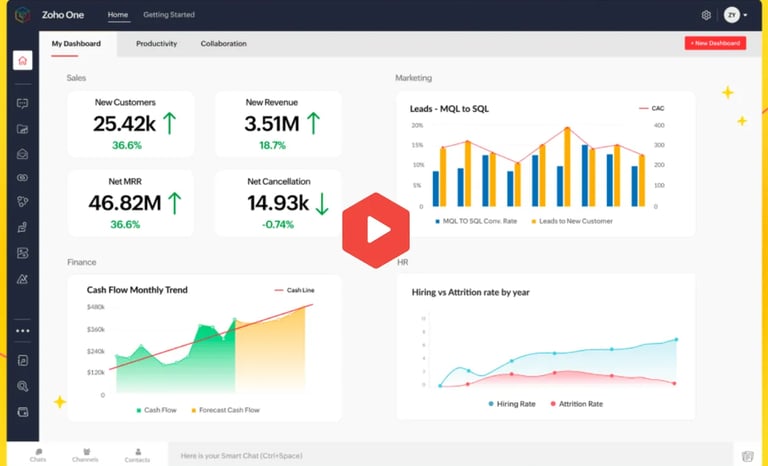Viewport: 768px width, 466px height.
Task: Play the video with center play button
Action: [x=376, y=230]
